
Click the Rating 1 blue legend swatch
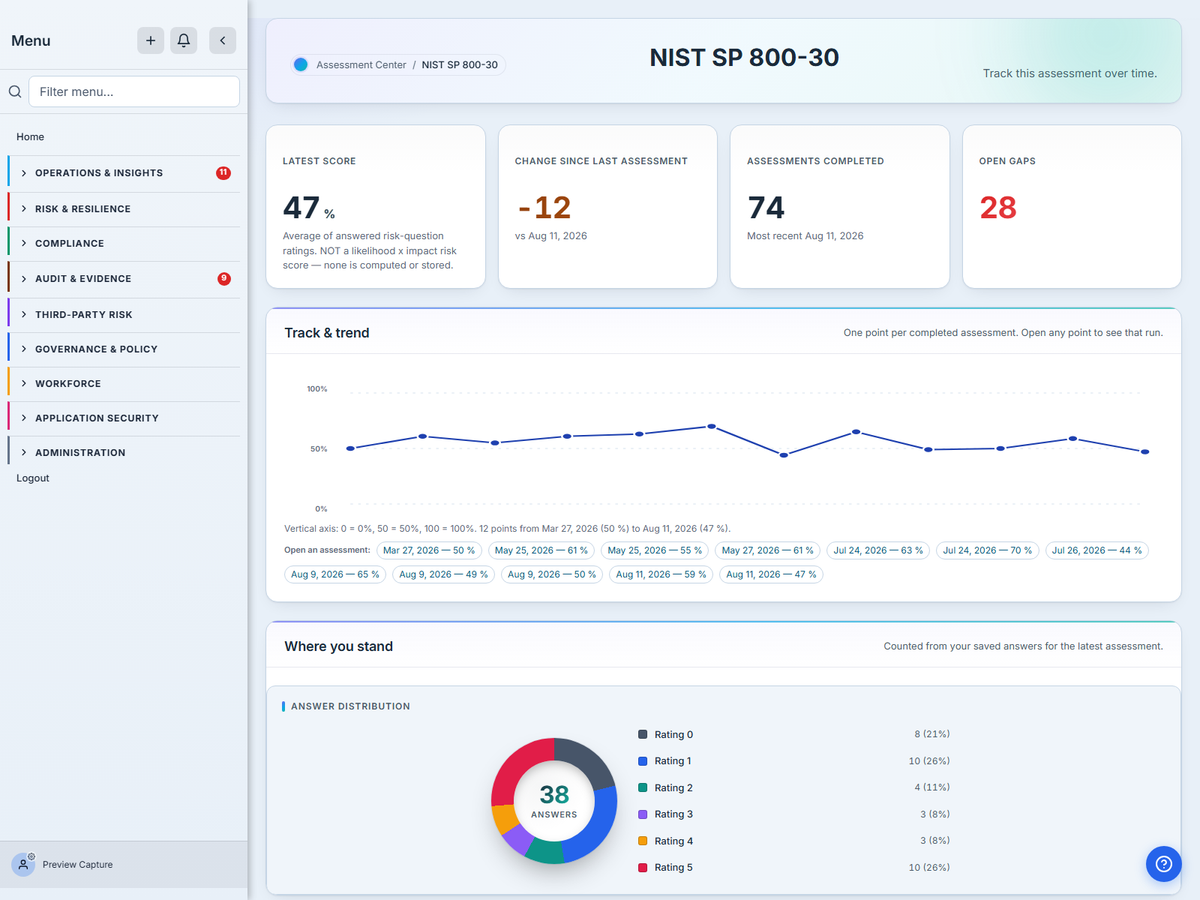642,761
